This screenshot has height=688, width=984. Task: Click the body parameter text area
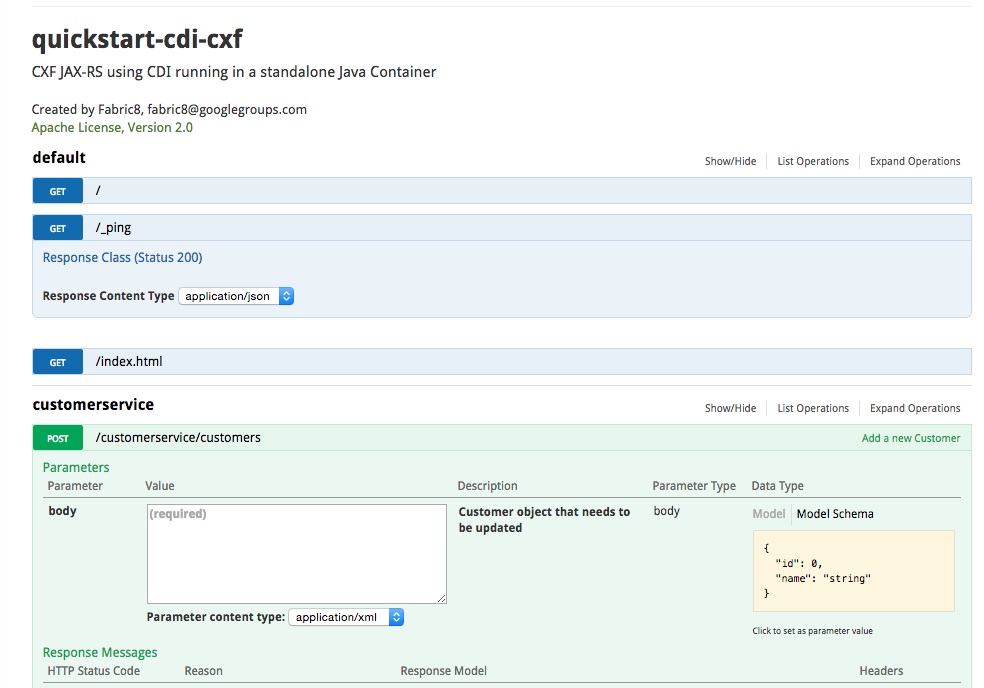tap(296, 553)
